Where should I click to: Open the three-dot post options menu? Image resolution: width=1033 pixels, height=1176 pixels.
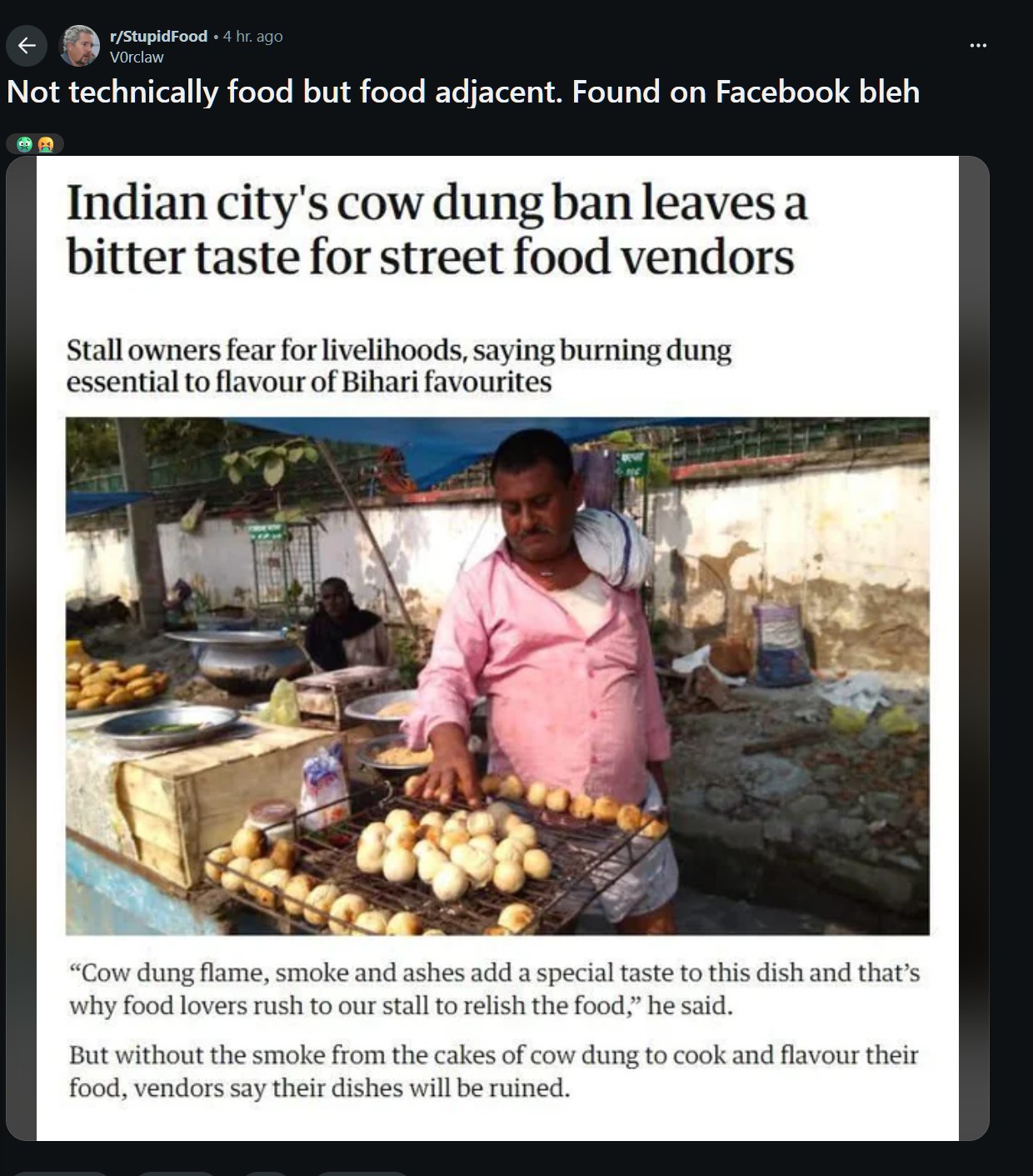(x=978, y=46)
